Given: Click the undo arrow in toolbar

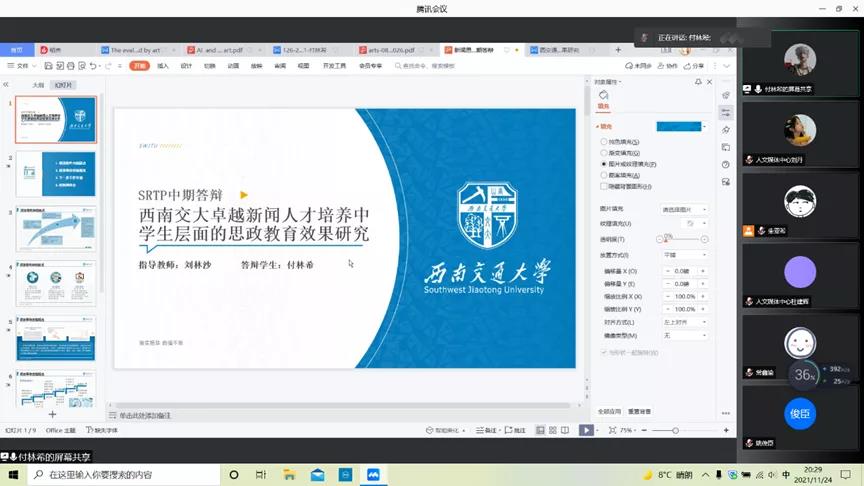Looking at the screenshot, I should pos(93,66).
